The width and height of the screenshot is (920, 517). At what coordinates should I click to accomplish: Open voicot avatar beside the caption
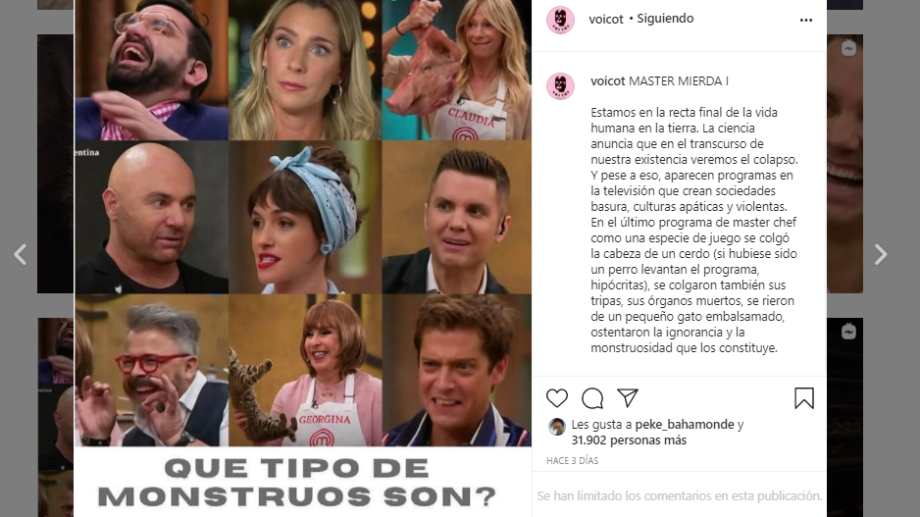point(560,86)
